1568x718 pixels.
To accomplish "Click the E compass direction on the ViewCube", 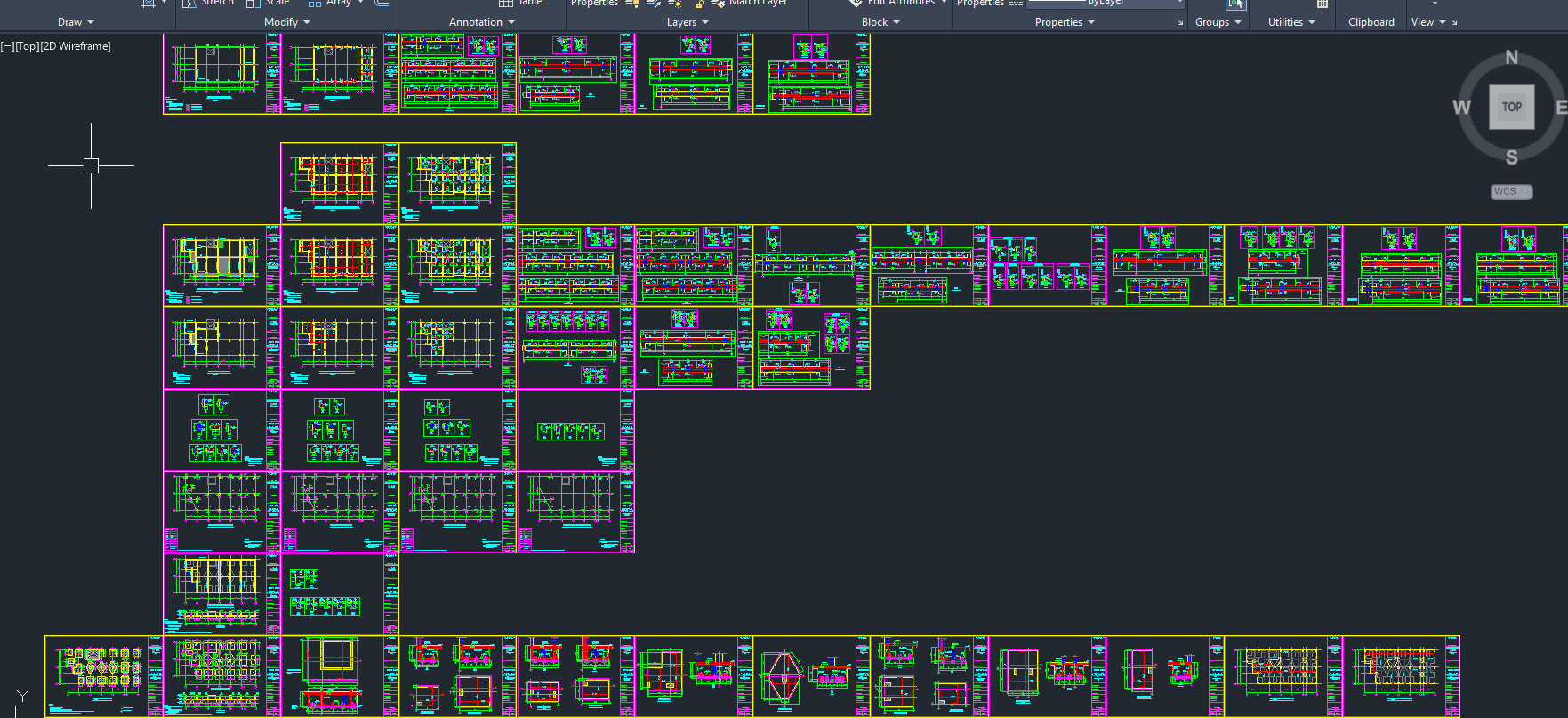I will [x=1561, y=108].
